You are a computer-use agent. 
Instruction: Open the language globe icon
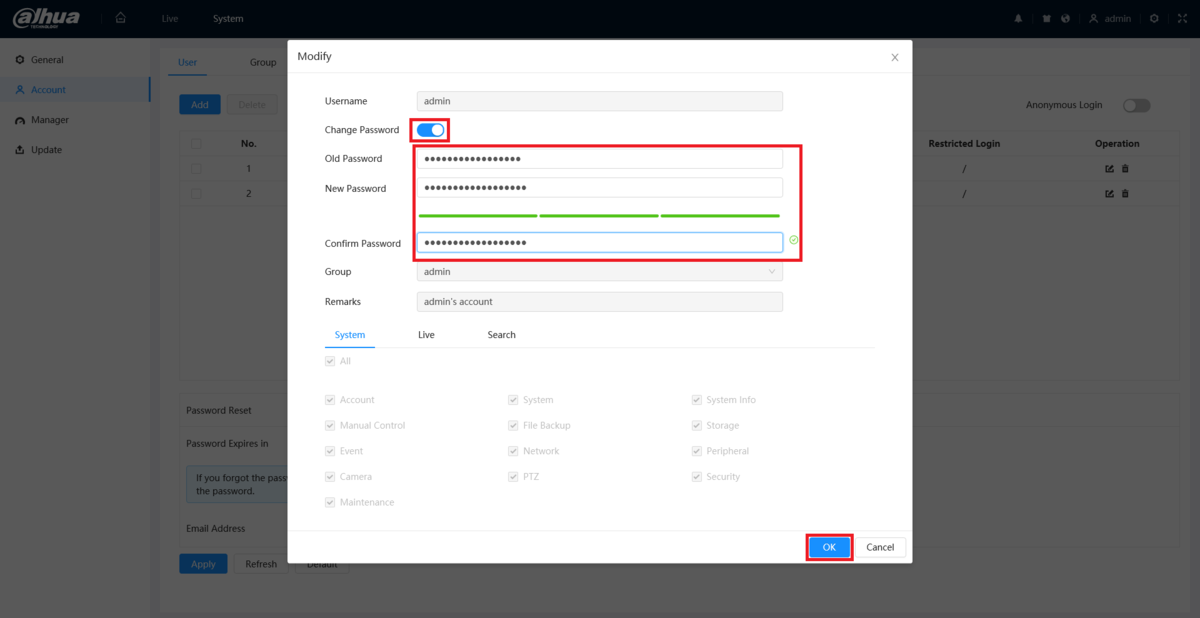click(1066, 18)
